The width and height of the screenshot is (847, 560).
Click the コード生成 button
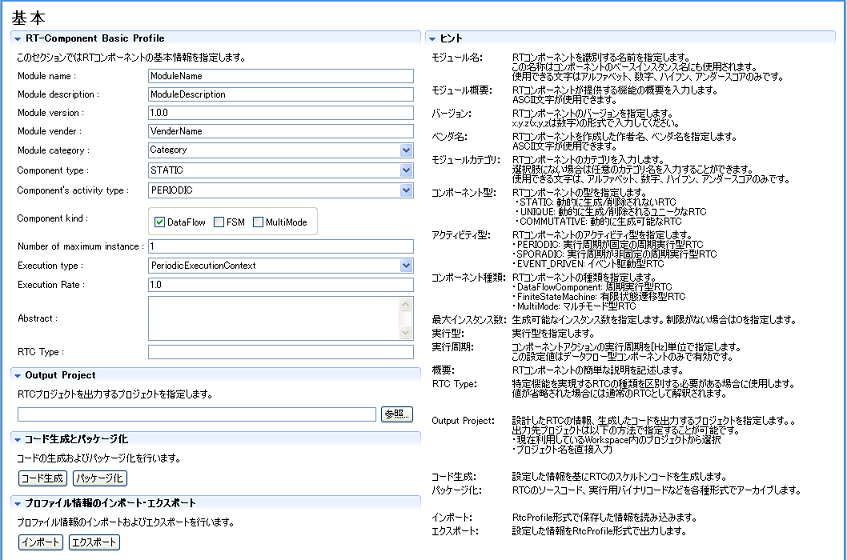coord(42,478)
